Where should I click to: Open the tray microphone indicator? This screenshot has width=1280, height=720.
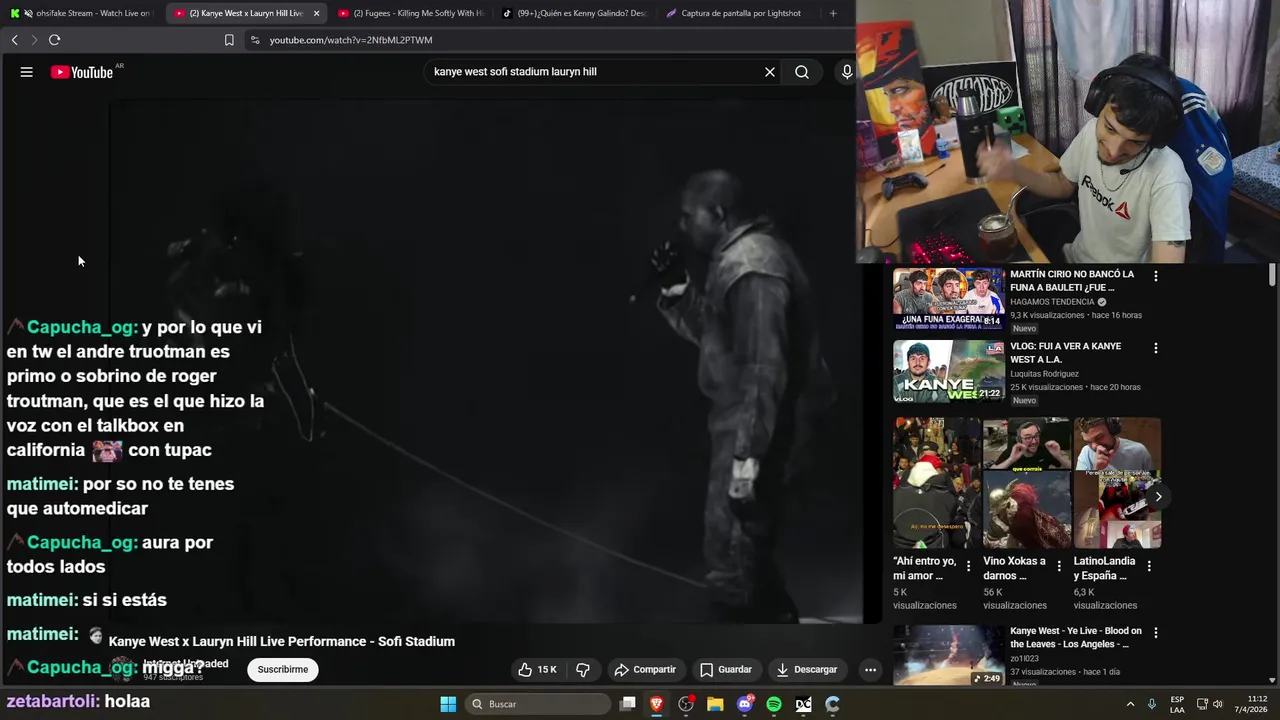[x=1152, y=704]
